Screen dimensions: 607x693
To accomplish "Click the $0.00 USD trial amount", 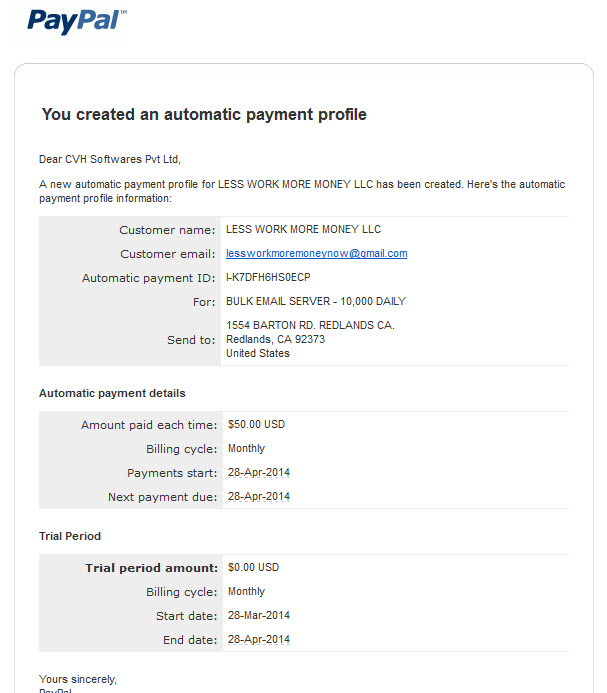I will pos(253,567).
